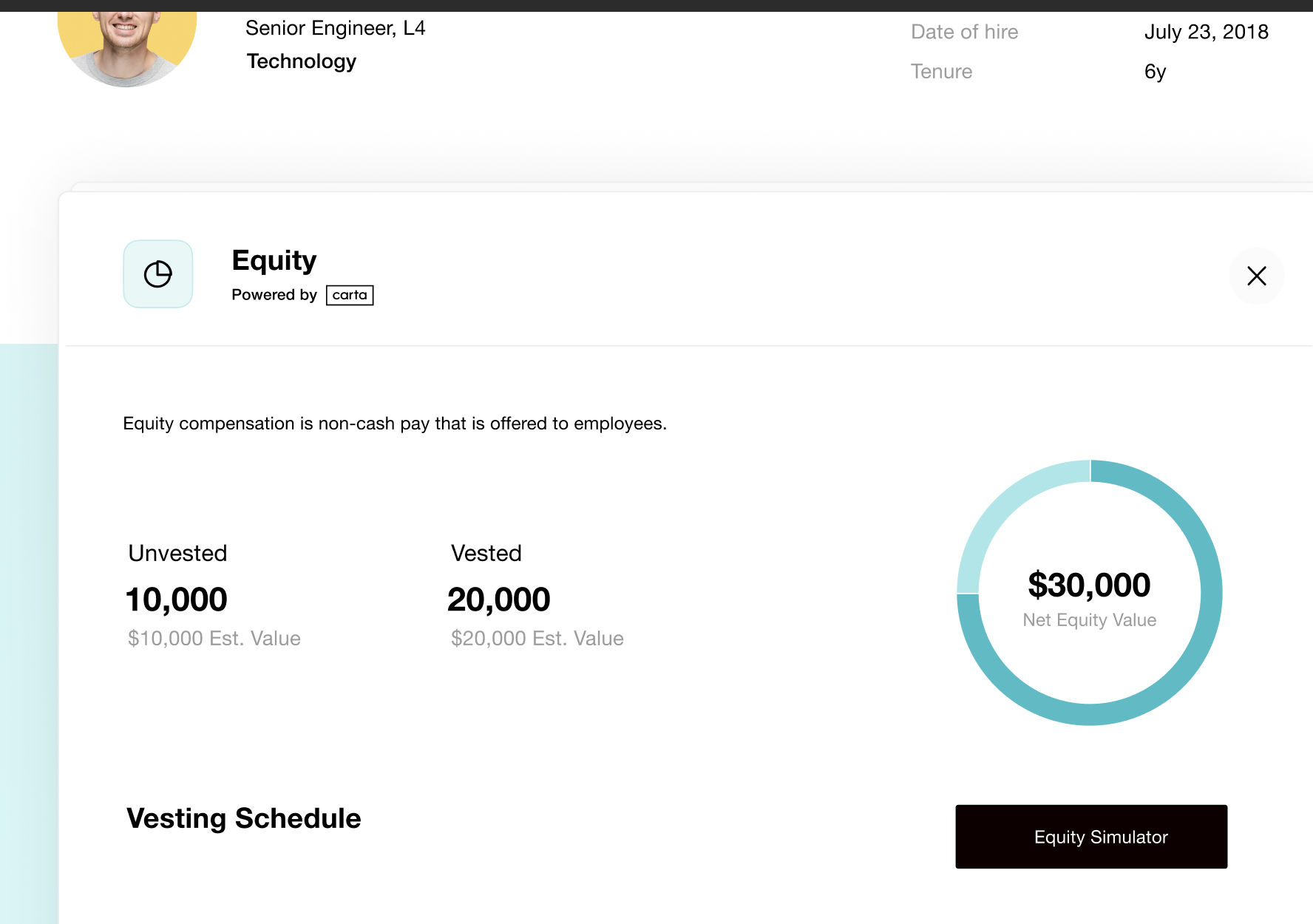The width and height of the screenshot is (1313, 924).
Task: Click the $30,000 Net Equity Value label
Action: 1089,584
